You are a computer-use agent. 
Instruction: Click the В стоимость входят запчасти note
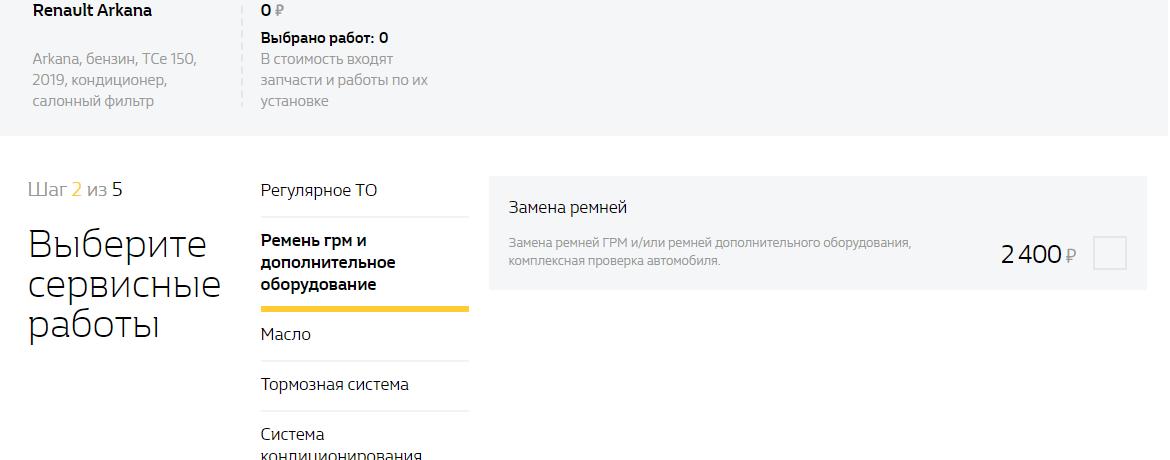pyautogui.click(x=343, y=80)
